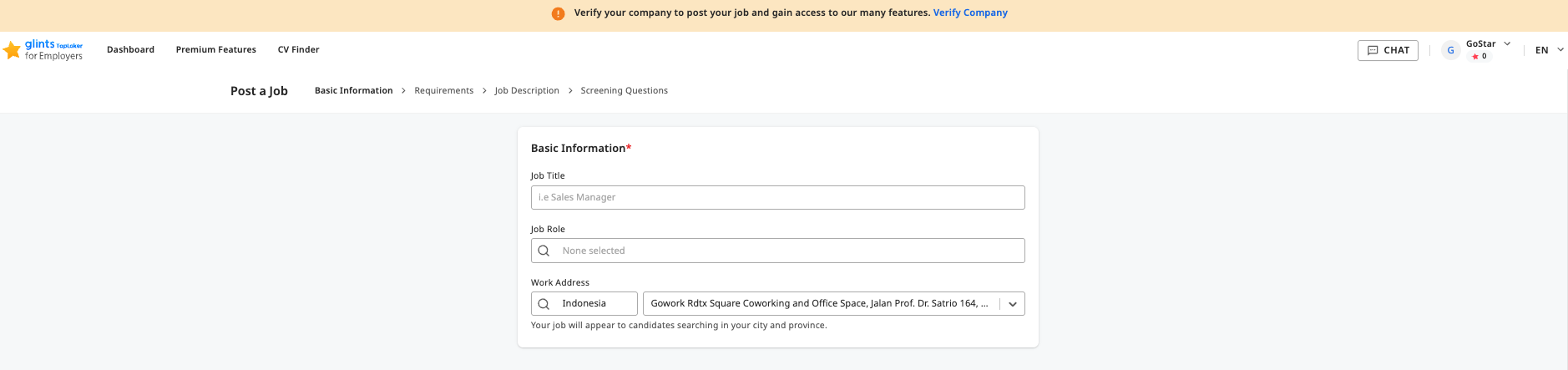This screenshot has height=370, width=1568.
Task: Click the red star credits badge
Action: point(1479,57)
